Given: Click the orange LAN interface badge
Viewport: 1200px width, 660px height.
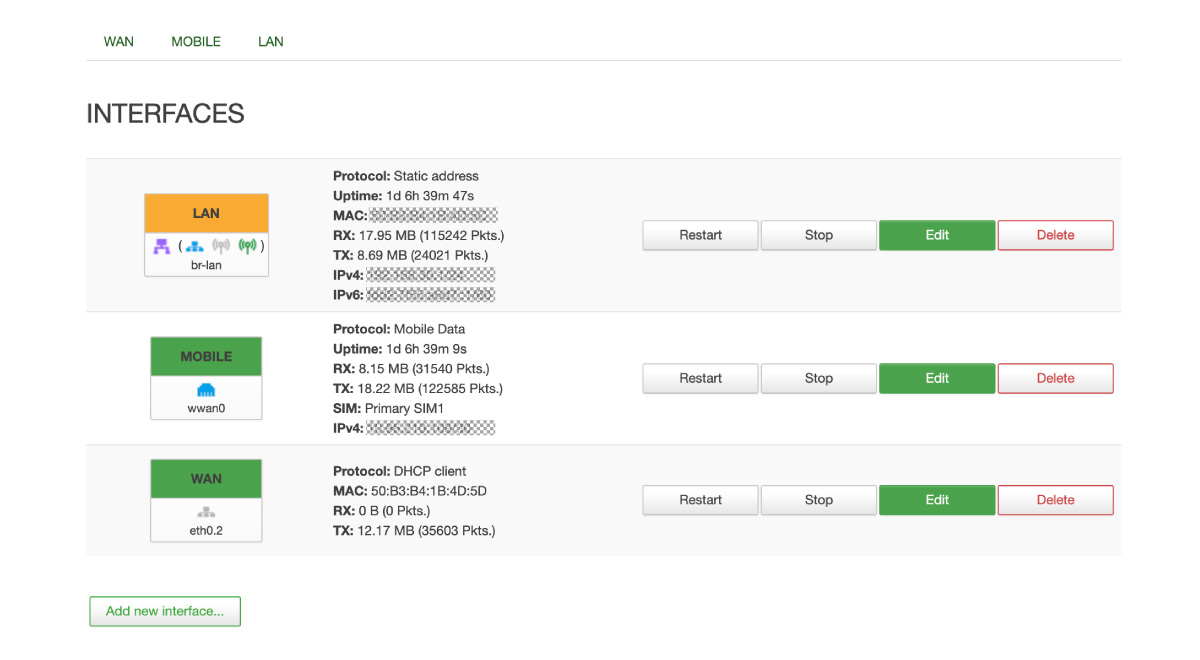Looking at the screenshot, I should 206,213.
